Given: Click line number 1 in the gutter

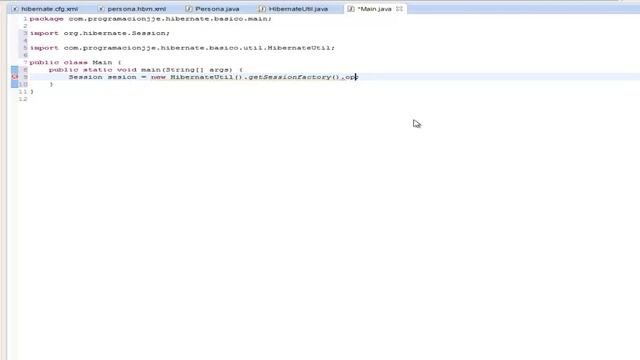Looking at the screenshot, I should pos(25,19).
